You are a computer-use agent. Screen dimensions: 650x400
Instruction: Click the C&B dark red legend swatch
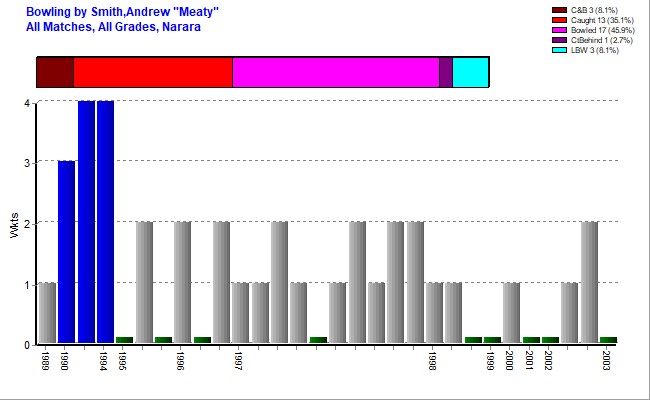(559, 10)
